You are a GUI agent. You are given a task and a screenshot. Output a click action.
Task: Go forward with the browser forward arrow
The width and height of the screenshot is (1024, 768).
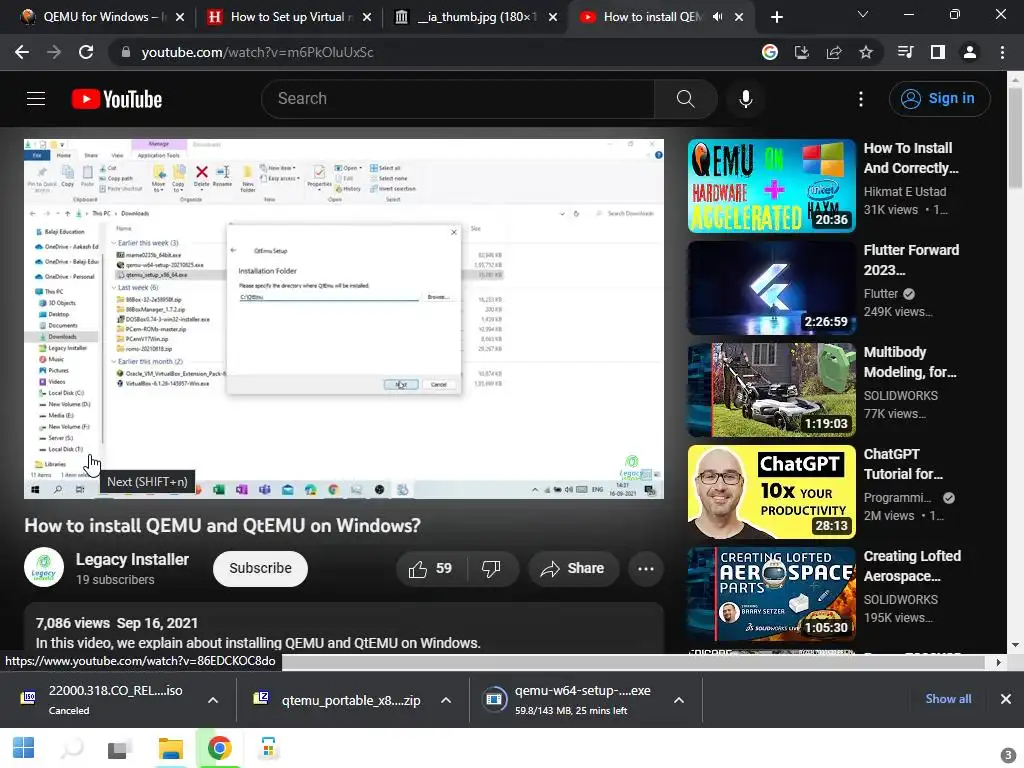tap(54, 52)
